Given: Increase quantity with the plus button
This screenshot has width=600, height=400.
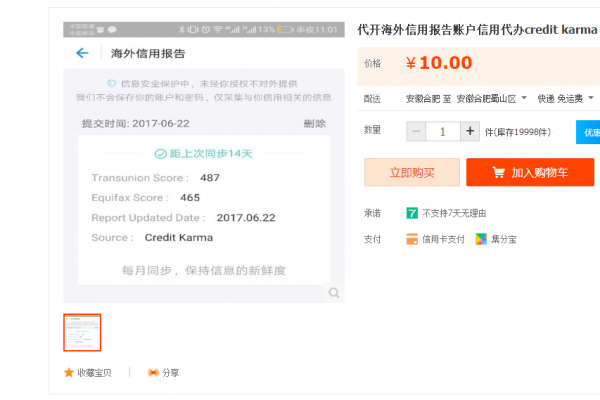Looking at the screenshot, I should click(x=470, y=132).
